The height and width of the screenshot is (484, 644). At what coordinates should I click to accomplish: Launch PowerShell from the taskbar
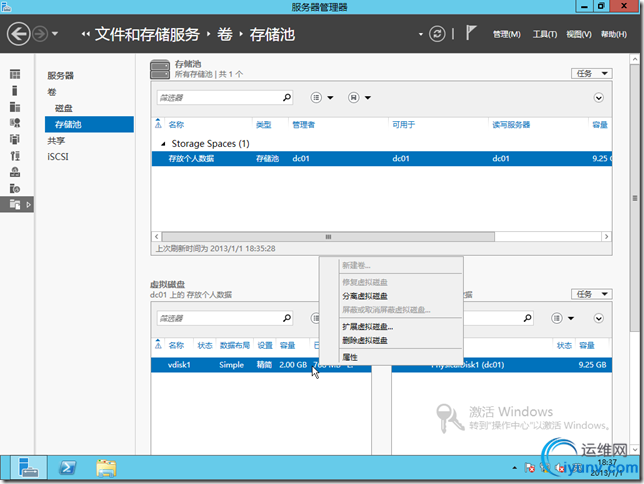[x=68, y=467]
